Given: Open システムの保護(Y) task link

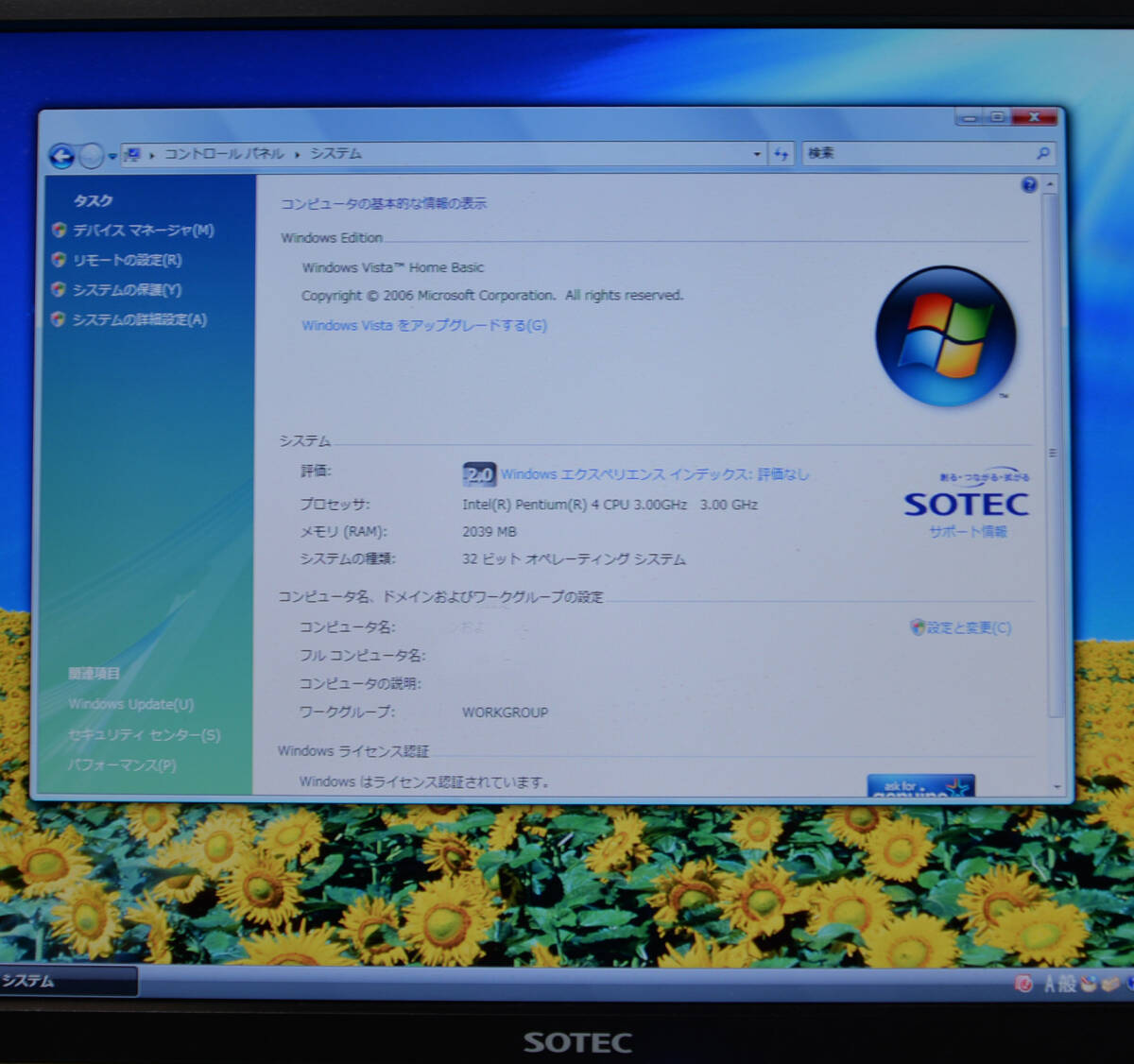Looking at the screenshot, I should click(127, 290).
